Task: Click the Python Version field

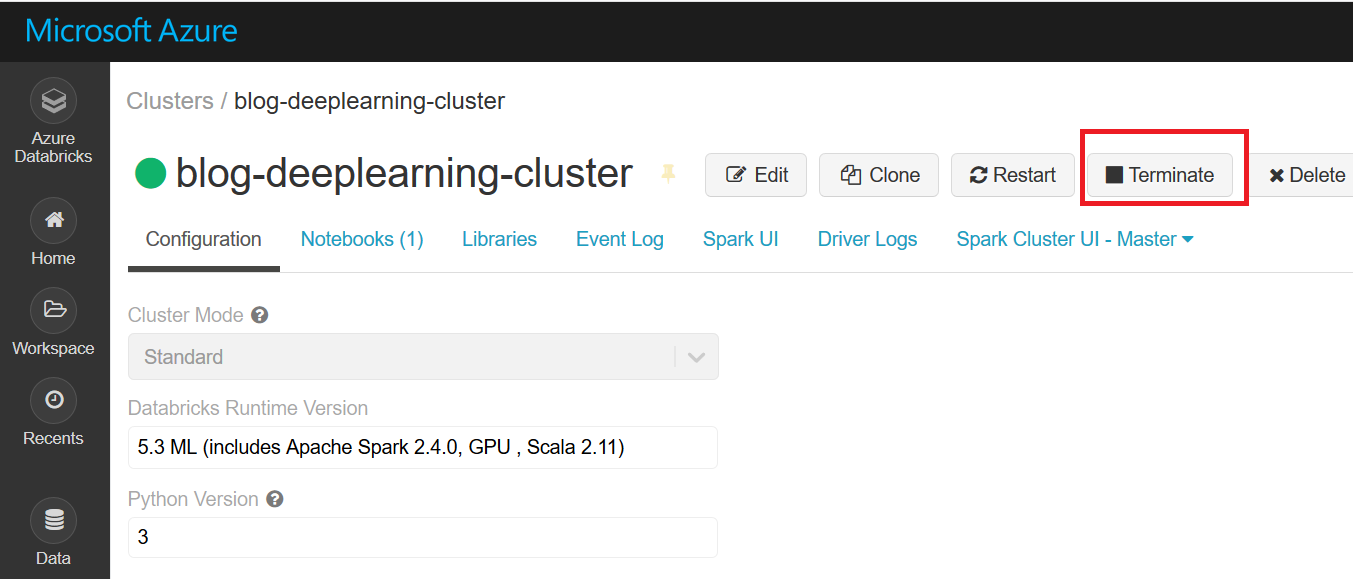Action: coord(423,537)
